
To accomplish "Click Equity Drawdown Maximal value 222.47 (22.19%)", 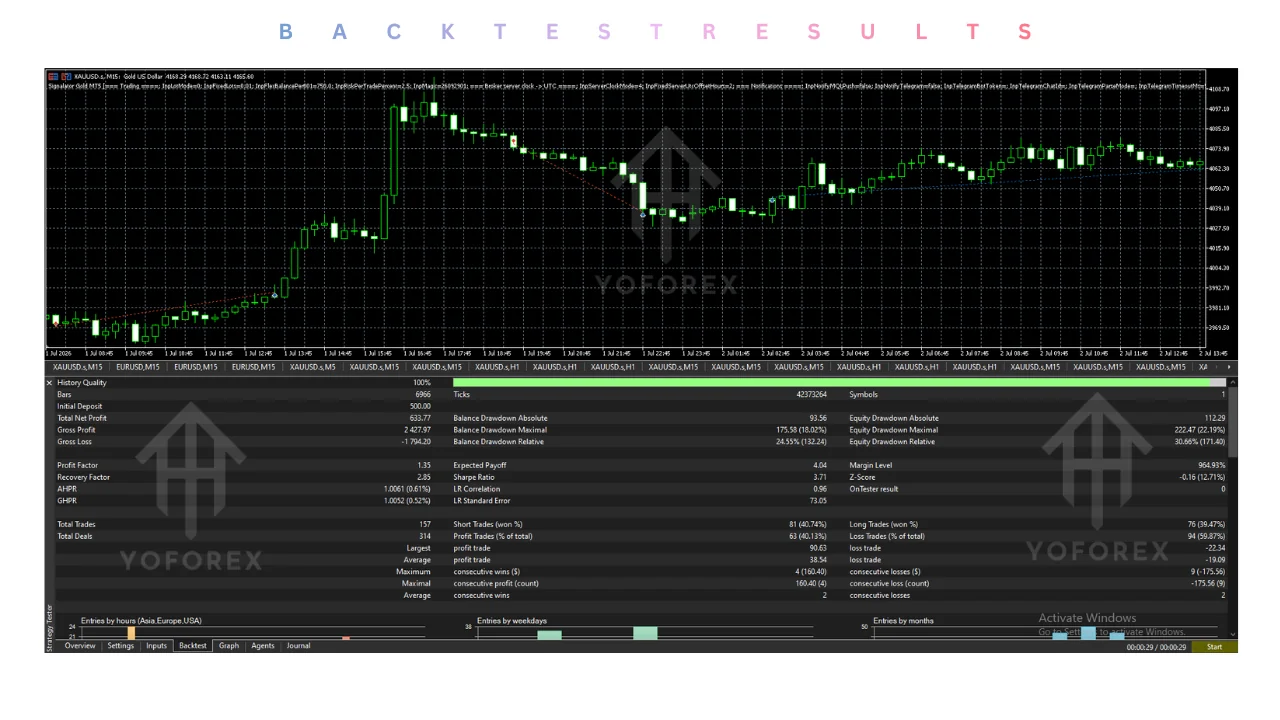I will pos(1200,430).
